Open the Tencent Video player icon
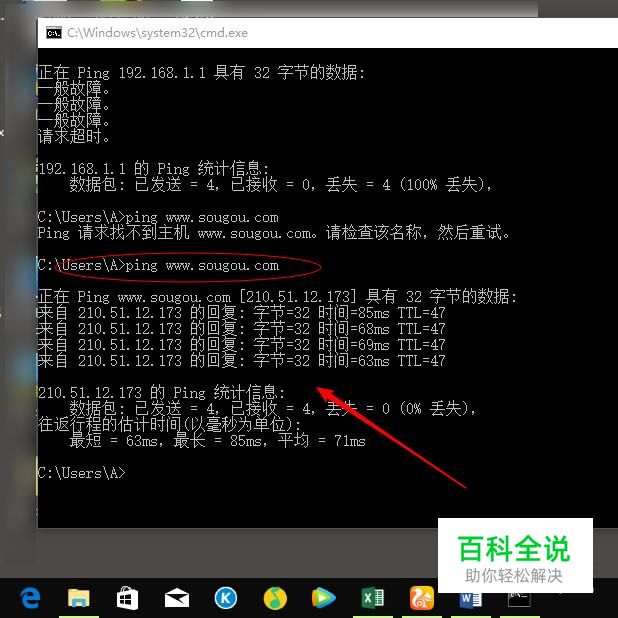 click(324, 598)
